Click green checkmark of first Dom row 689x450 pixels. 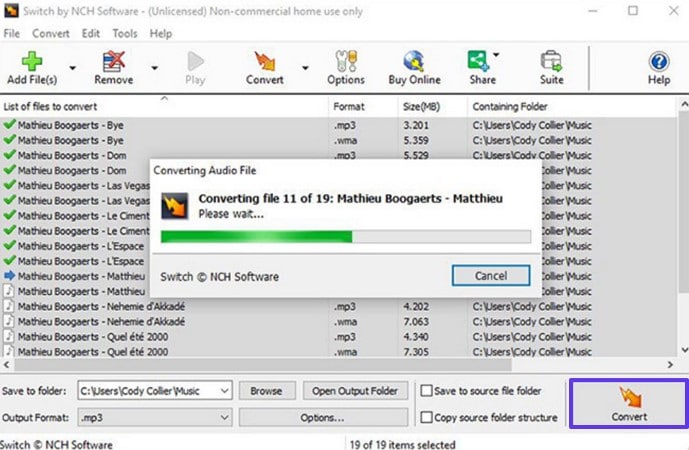(x=9, y=155)
